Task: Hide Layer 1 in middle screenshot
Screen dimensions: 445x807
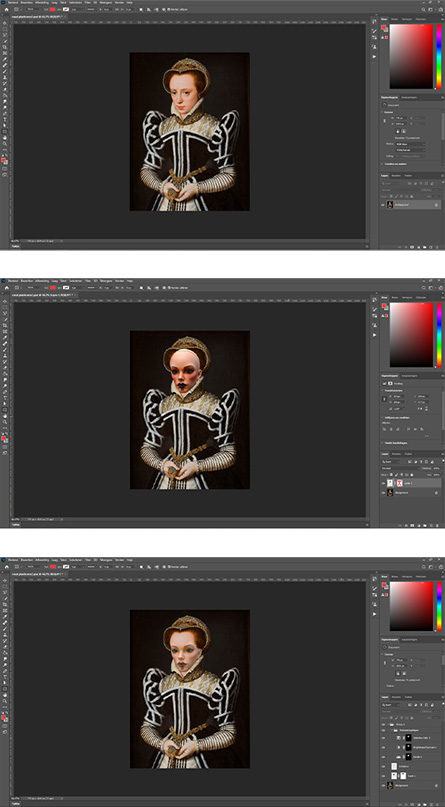Action: 383,484
